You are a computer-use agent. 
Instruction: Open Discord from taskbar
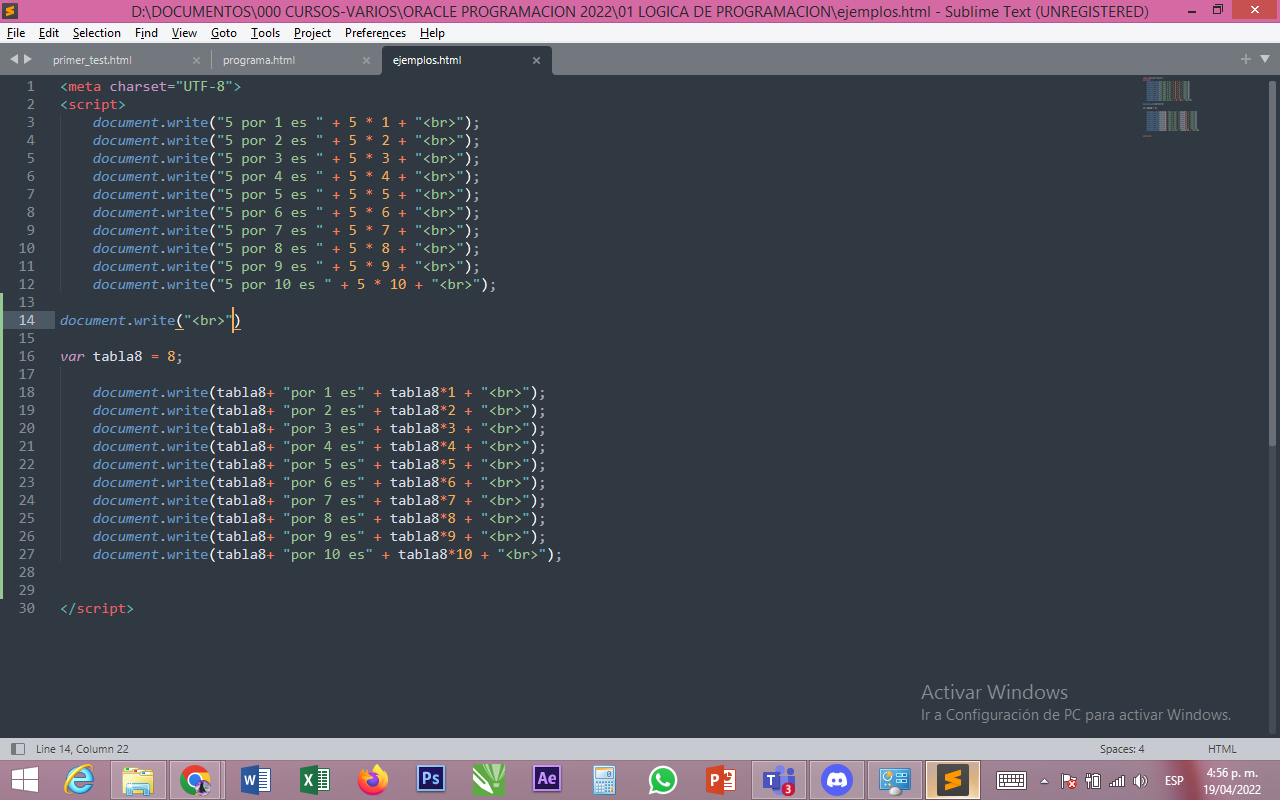point(836,780)
